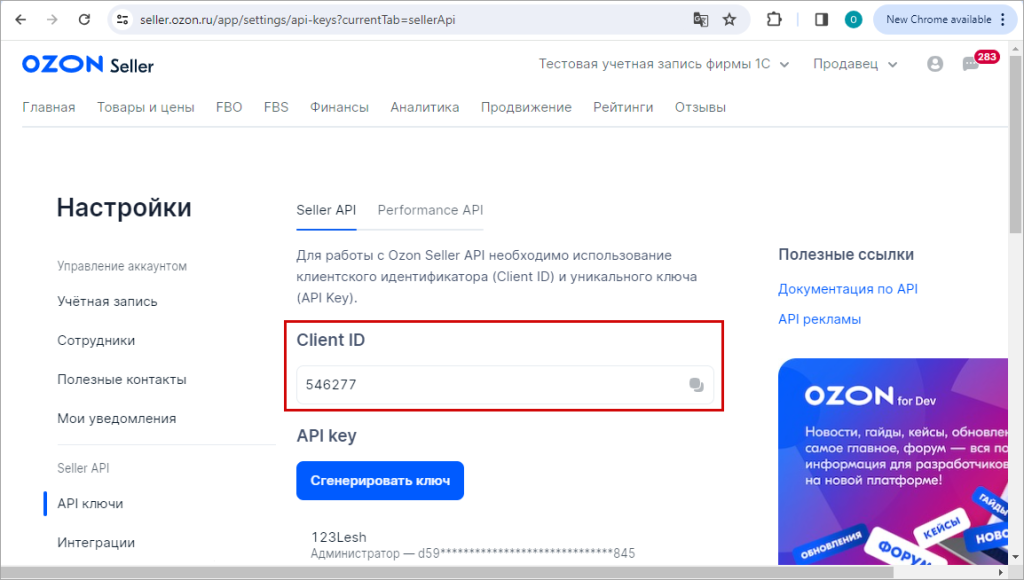Viewport: 1024px width, 580px height.
Task: Go back with the browser back arrow
Action: (x=21, y=20)
